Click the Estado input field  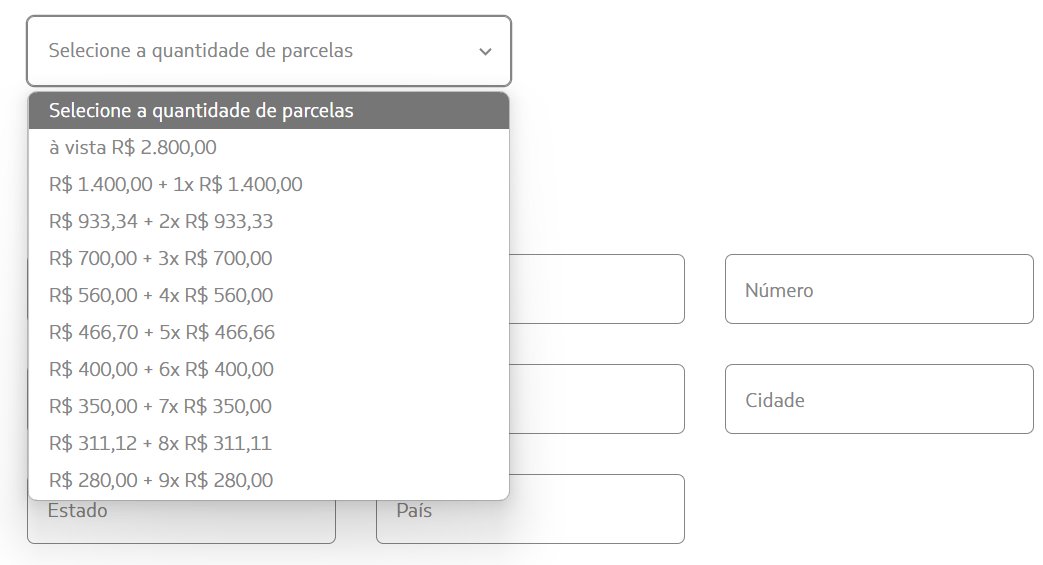tap(181, 522)
